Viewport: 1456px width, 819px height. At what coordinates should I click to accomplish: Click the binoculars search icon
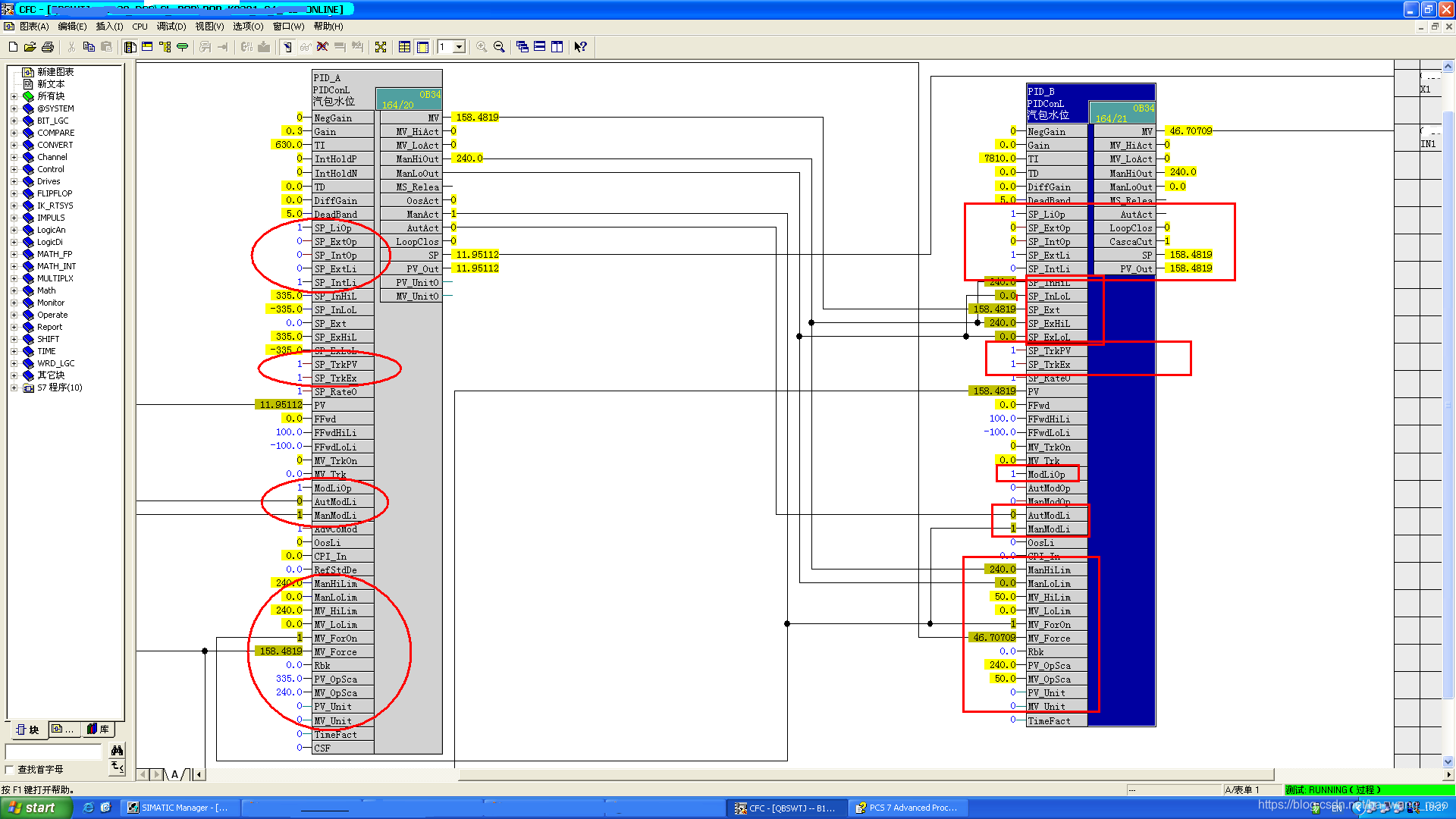pos(117,750)
